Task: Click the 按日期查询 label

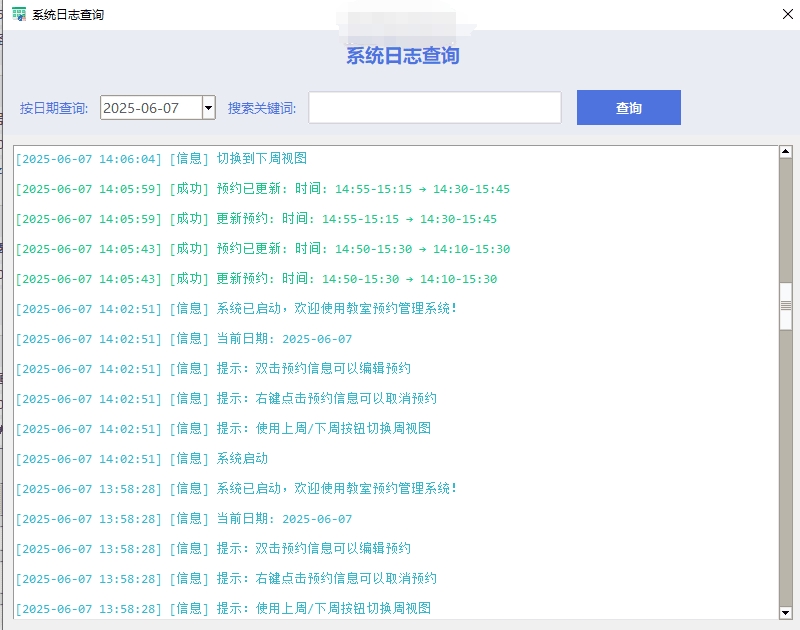Action: [x=54, y=108]
